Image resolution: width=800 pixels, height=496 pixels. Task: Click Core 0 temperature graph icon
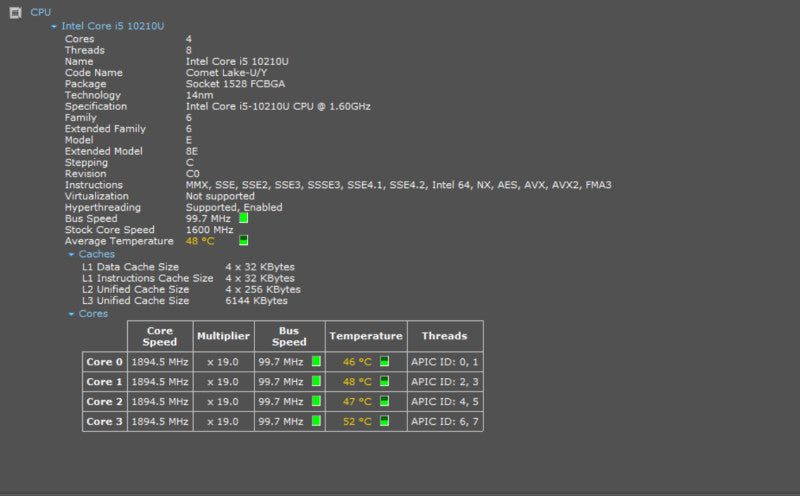point(385,361)
